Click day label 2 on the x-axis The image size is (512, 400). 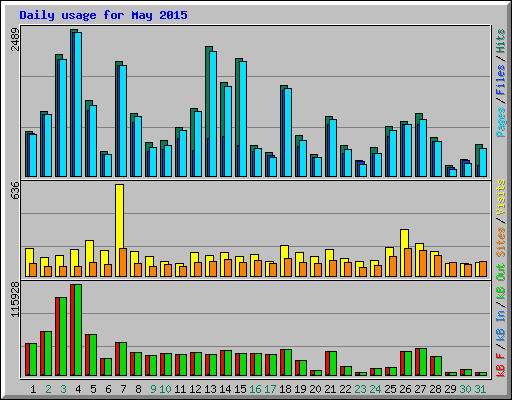click(x=48, y=389)
